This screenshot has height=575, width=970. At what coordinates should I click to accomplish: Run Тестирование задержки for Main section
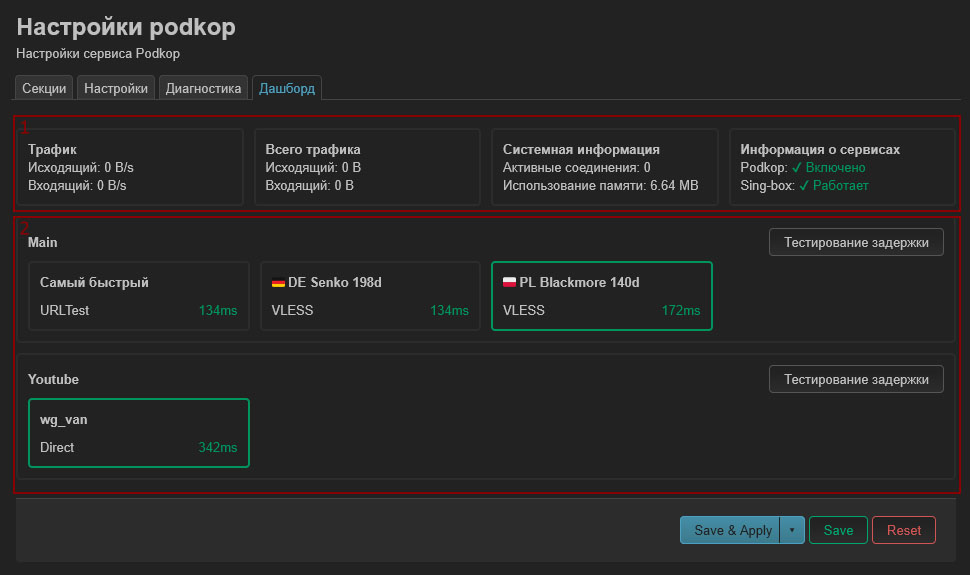point(855,242)
